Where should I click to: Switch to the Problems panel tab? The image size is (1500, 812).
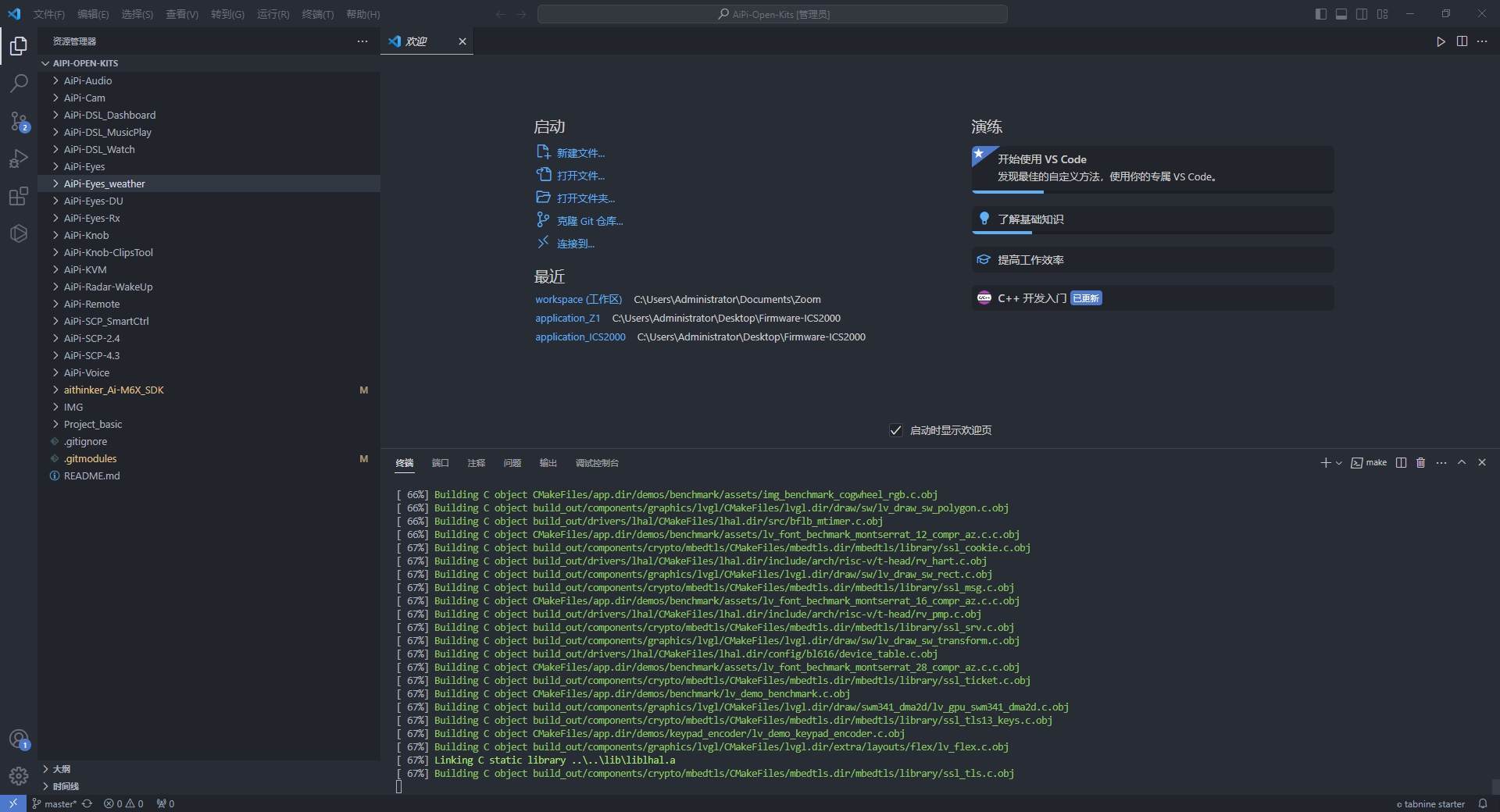point(512,463)
